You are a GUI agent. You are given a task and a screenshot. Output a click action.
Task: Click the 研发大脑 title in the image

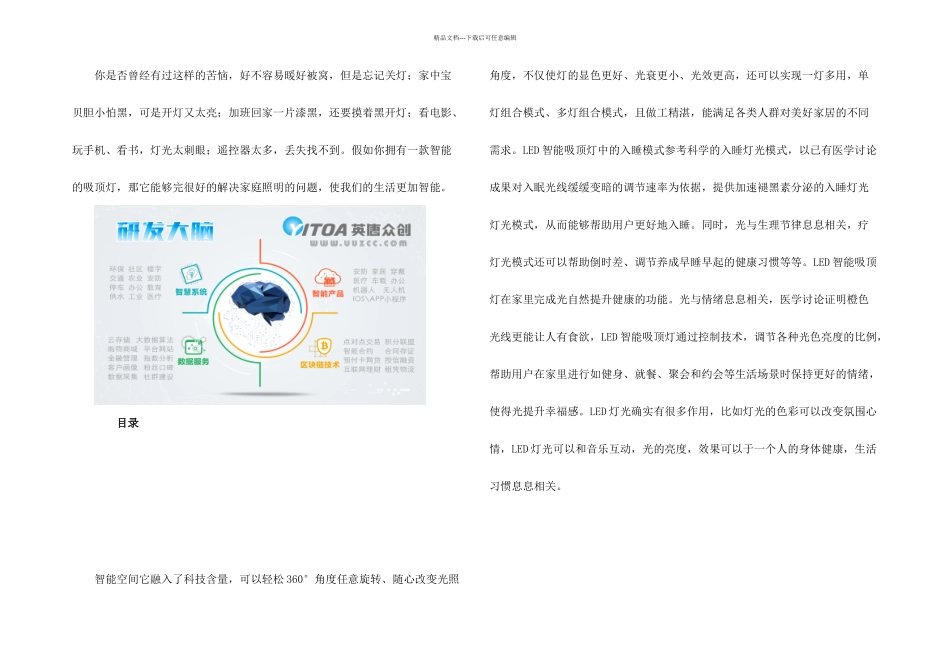coord(165,231)
